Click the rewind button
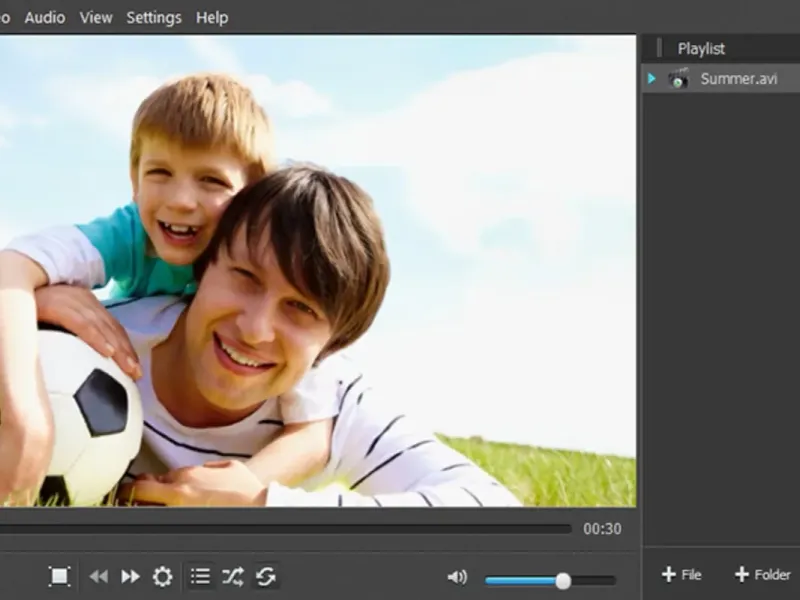This screenshot has width=800, height=600. click(x=98, y=576)
